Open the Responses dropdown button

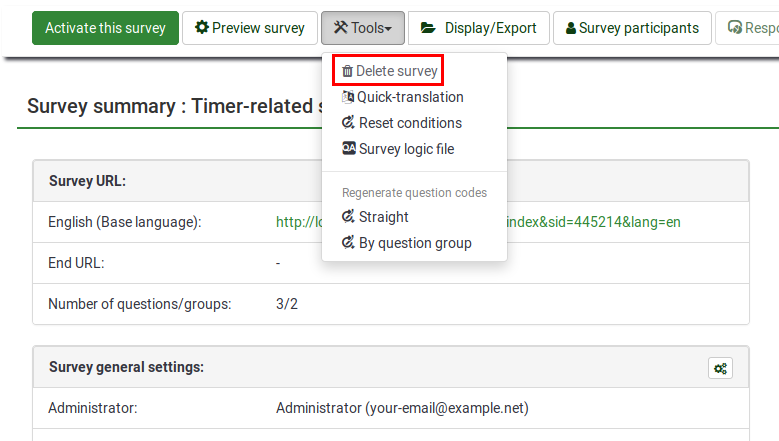(748, 28)
